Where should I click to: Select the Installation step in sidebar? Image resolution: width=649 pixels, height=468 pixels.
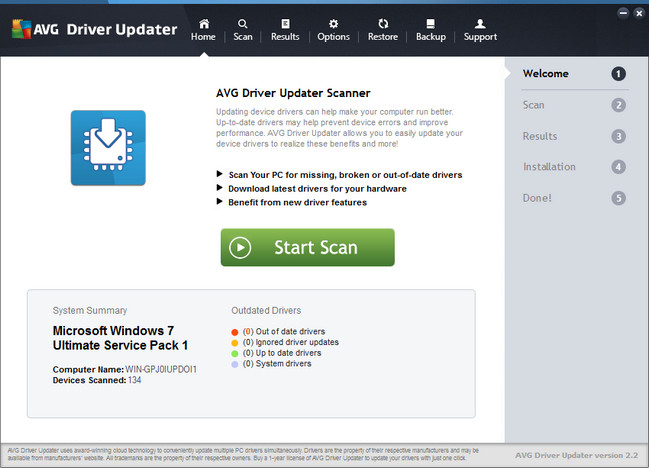(549, 167)
